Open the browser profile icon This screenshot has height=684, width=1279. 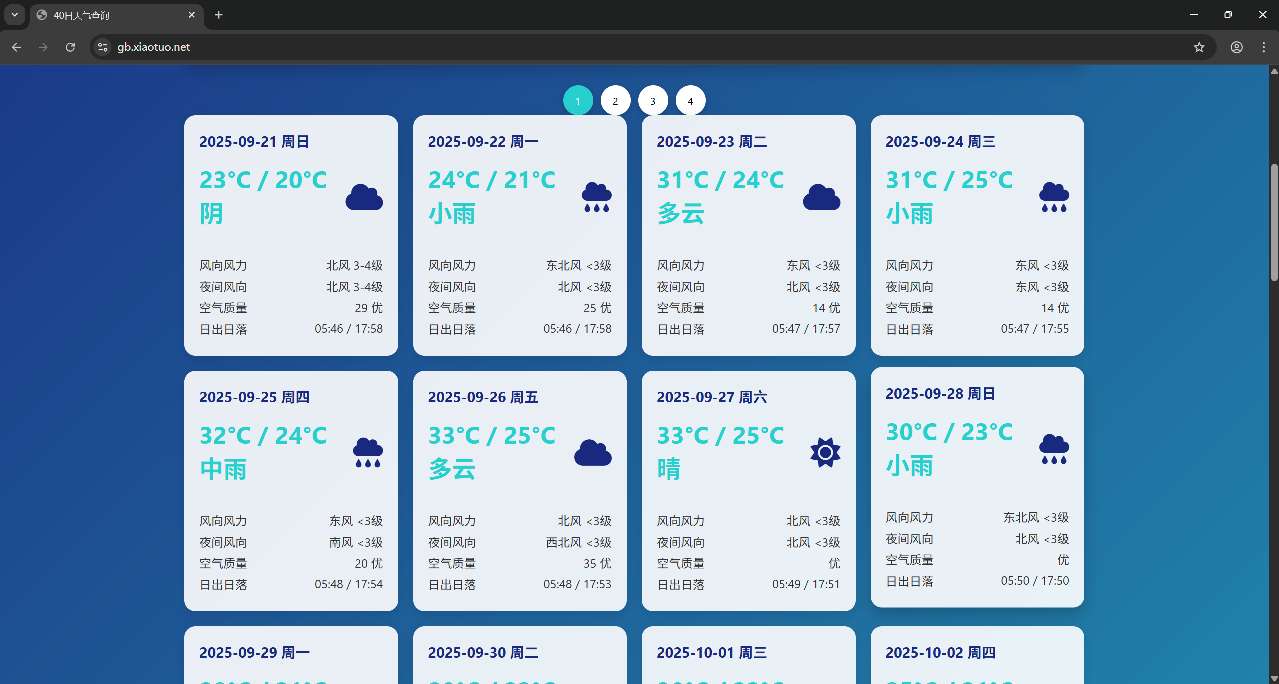point(1236,46)
